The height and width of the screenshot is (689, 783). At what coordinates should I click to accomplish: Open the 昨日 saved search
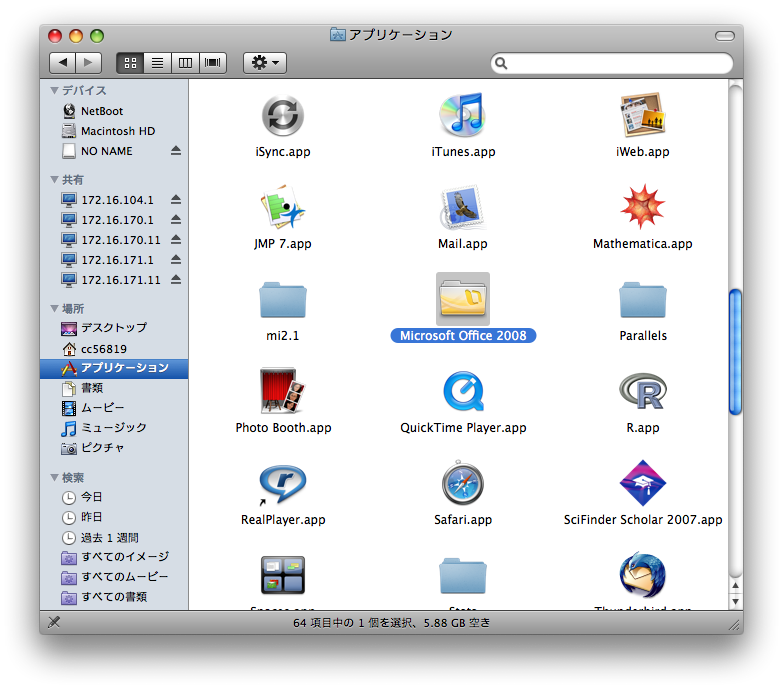pos(114,517)
